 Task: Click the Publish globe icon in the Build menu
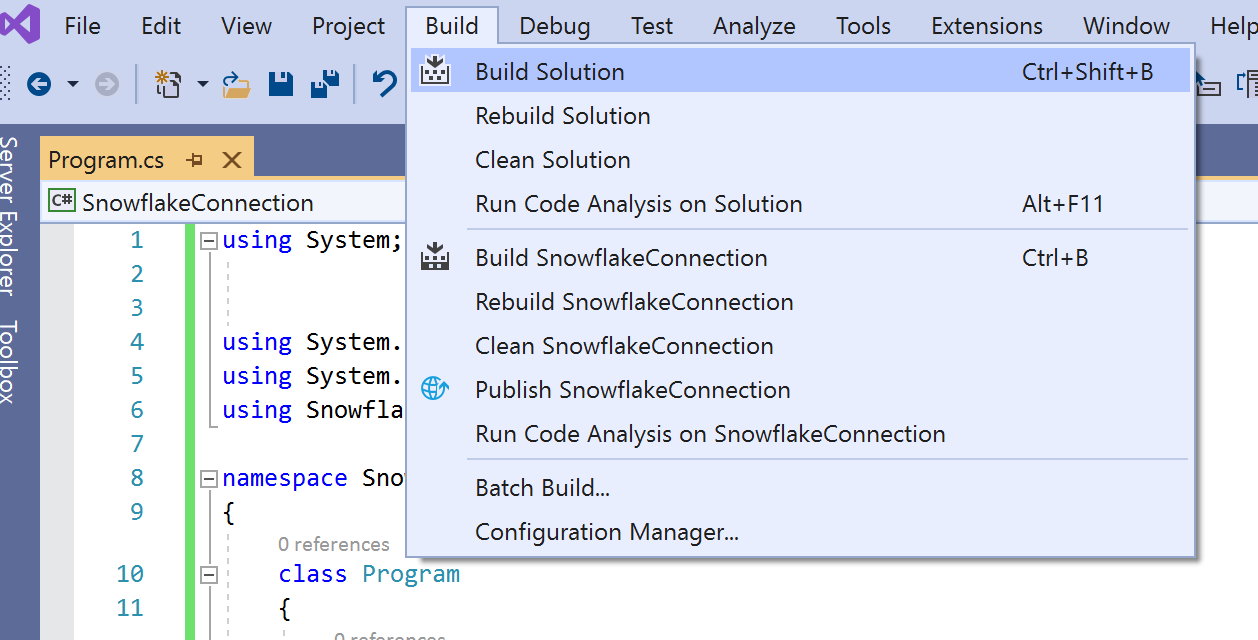click(435, 389)
